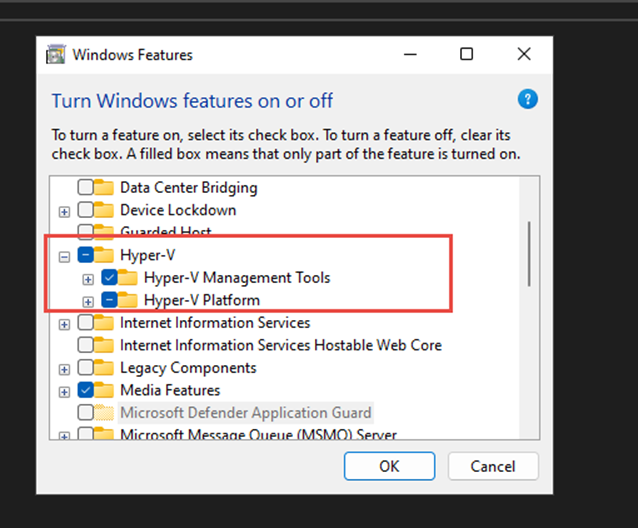Screen dimensions: 638x528
Task: Select Internet Information Services Hostable Web Core
Action: click(x=280, y=345)
